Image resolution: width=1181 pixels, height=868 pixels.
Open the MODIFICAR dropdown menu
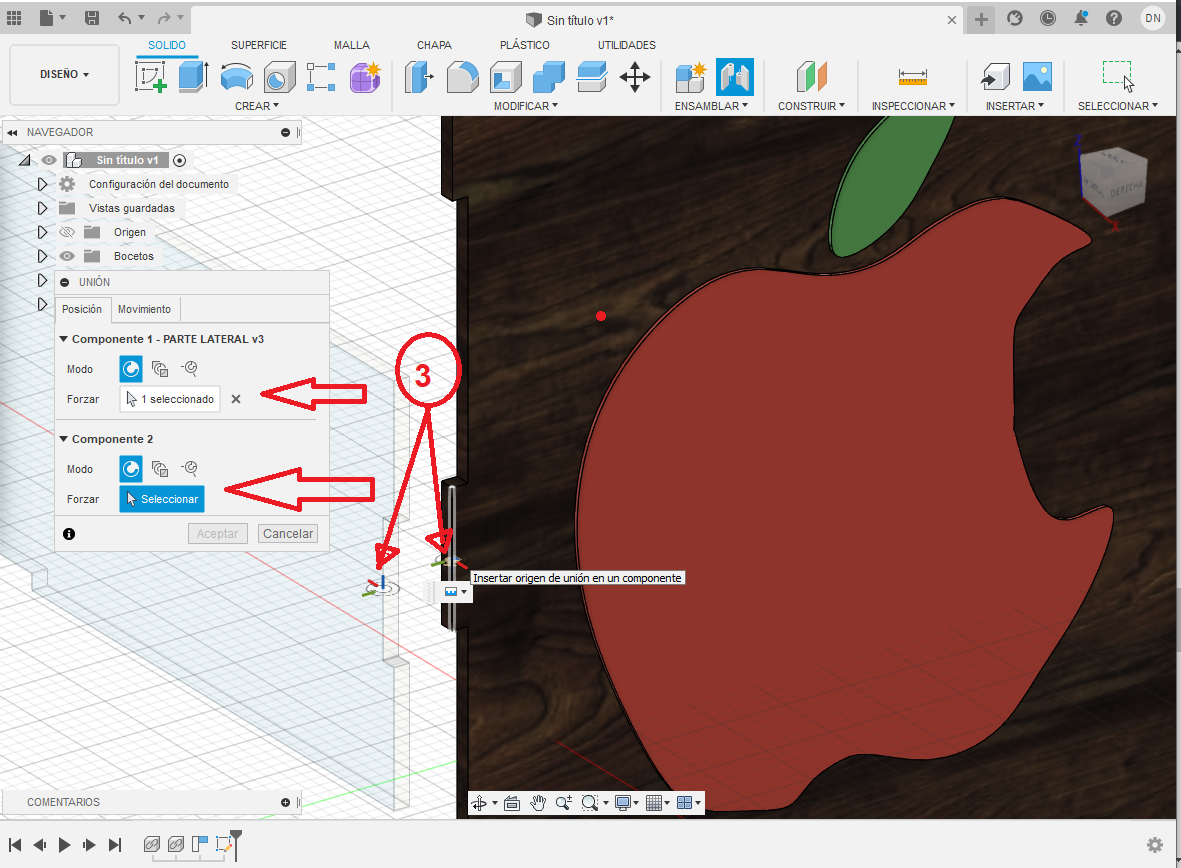(526, 106)
